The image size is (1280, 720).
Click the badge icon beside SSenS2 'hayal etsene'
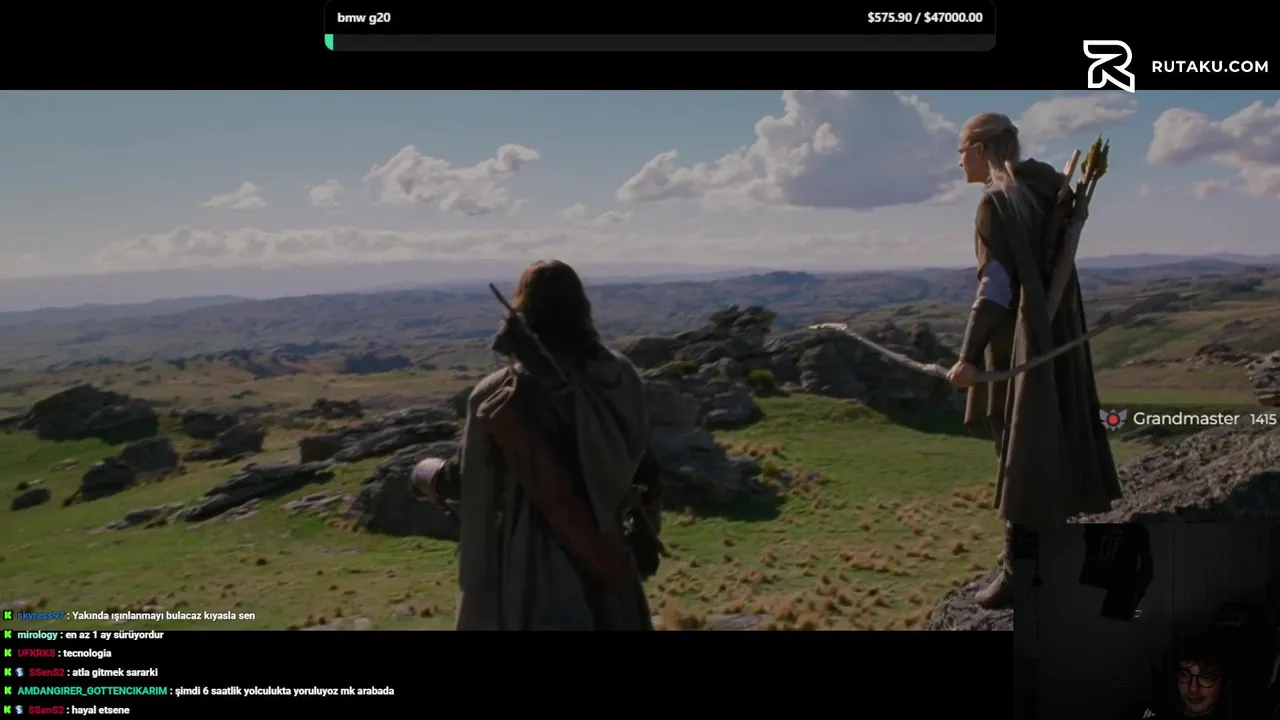click(x=20, y=710)
